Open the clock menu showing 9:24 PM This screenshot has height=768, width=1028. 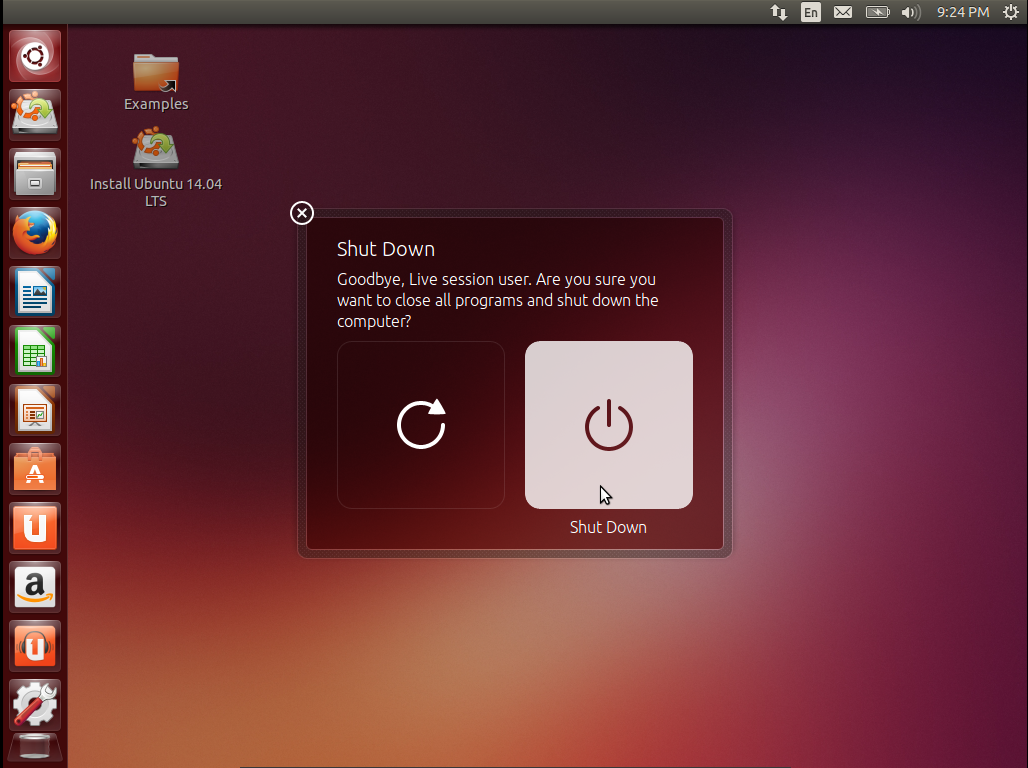pyautogui.click(x=962, y=12)
